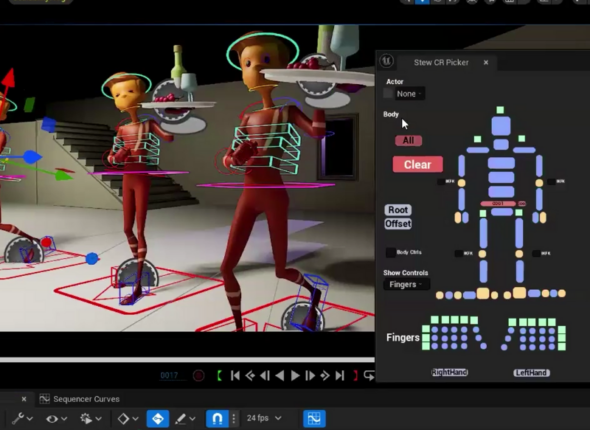Play the sequence forward
Viewport: 590px width, 430px height.
295,375
